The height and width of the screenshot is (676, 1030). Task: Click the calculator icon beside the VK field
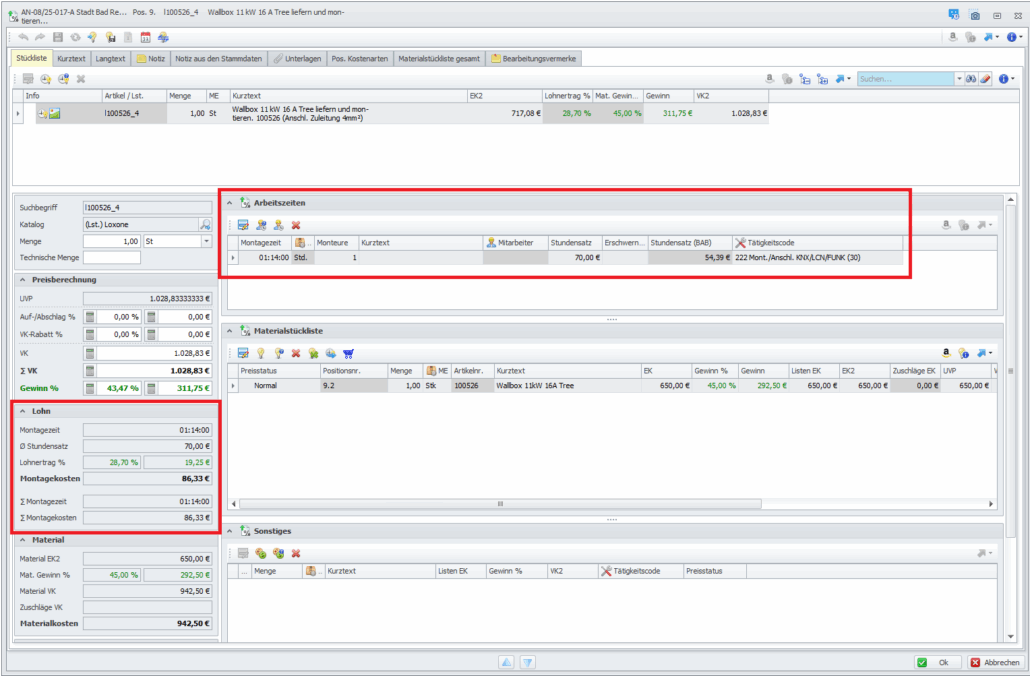tap(89, 352)
